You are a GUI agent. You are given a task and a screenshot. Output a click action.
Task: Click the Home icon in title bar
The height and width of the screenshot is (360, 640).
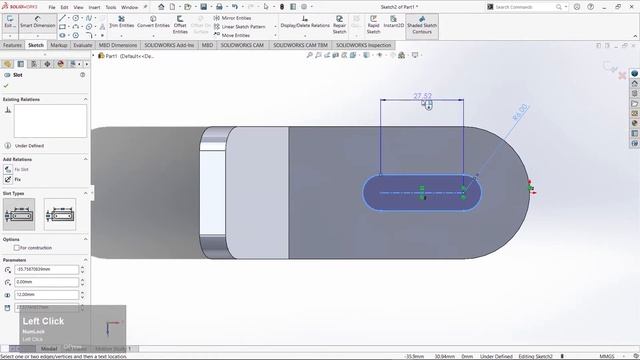click(x=161, y=7)
